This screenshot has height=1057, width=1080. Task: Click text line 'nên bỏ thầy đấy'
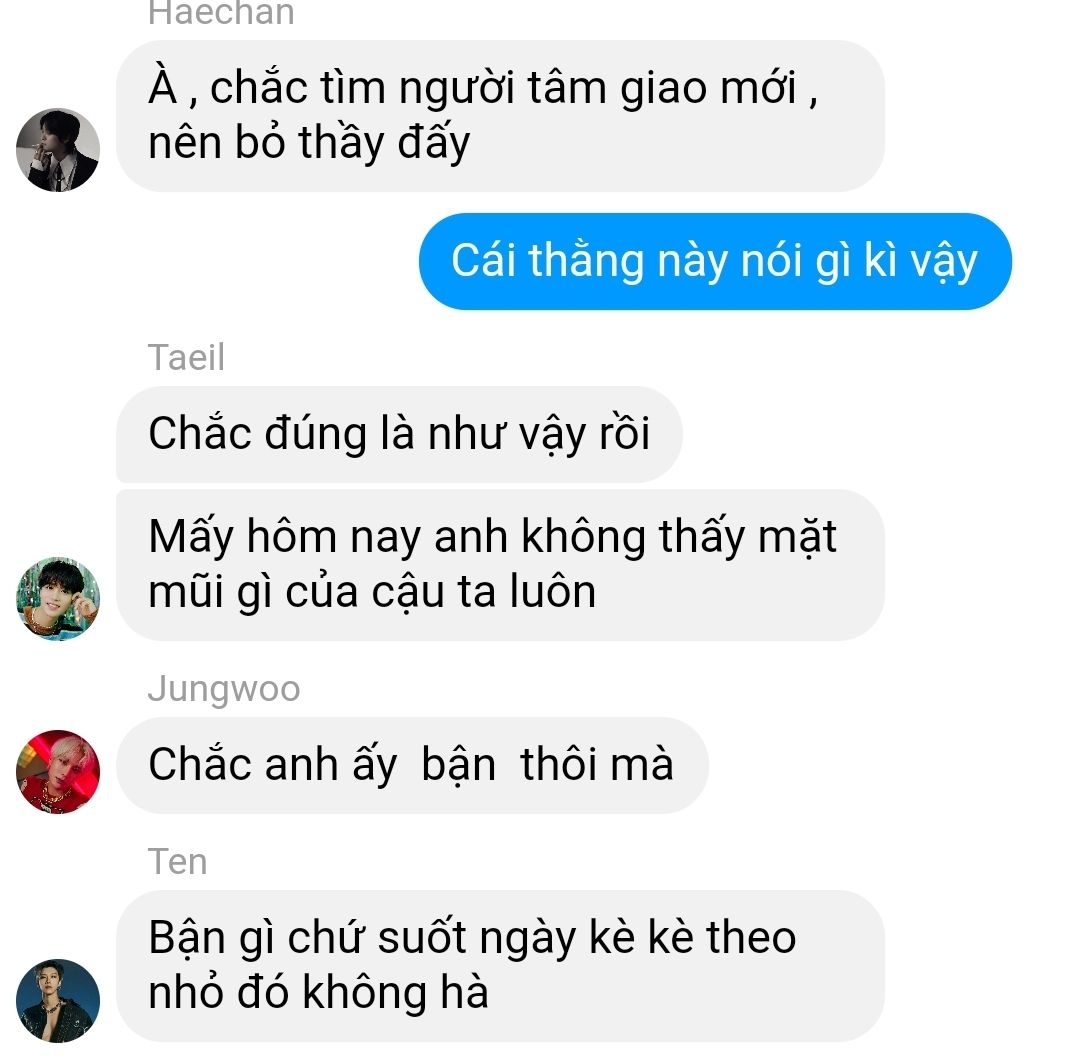(309, 143)
